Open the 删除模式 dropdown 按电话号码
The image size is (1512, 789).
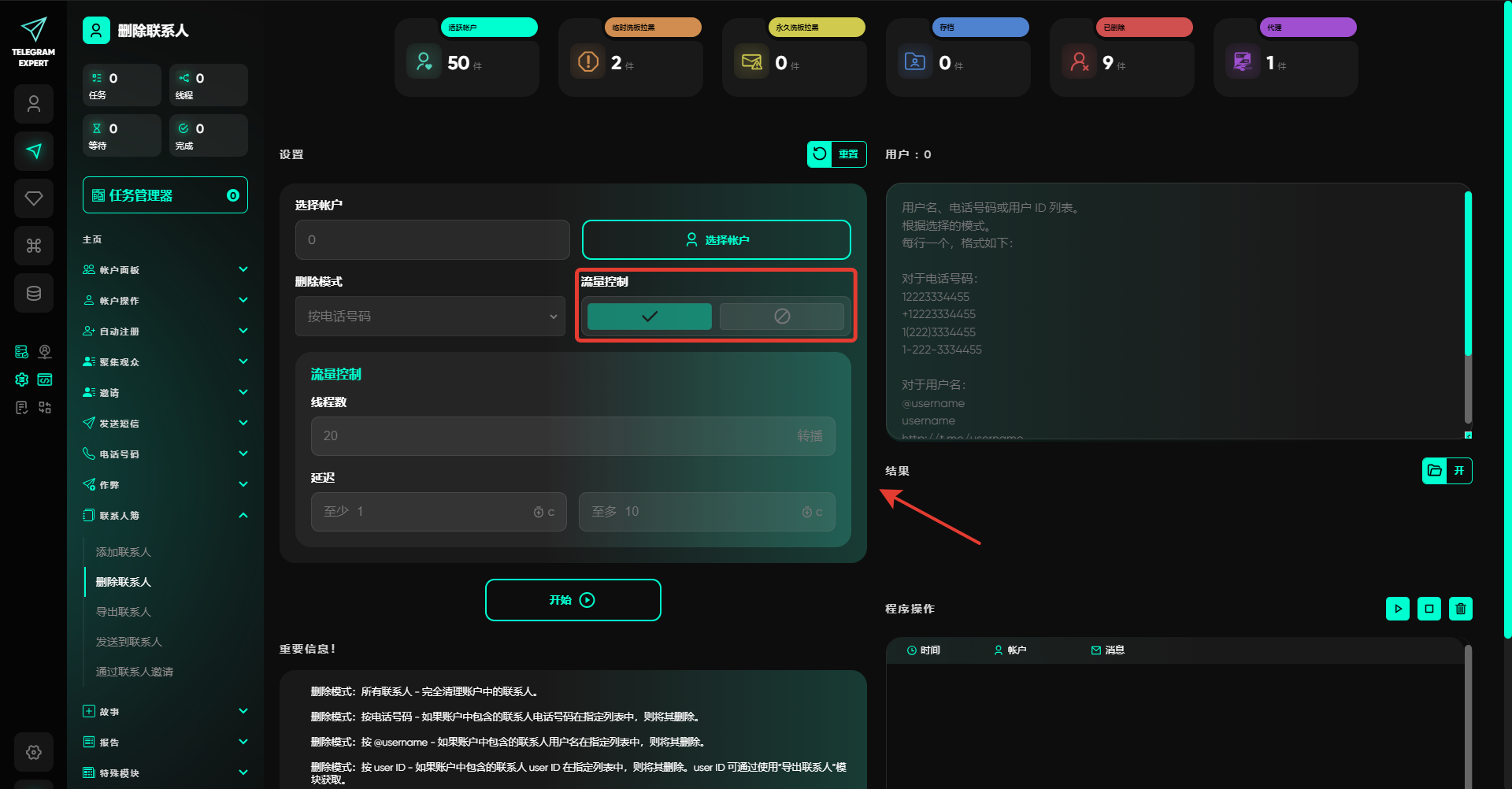tap(430, 317)
